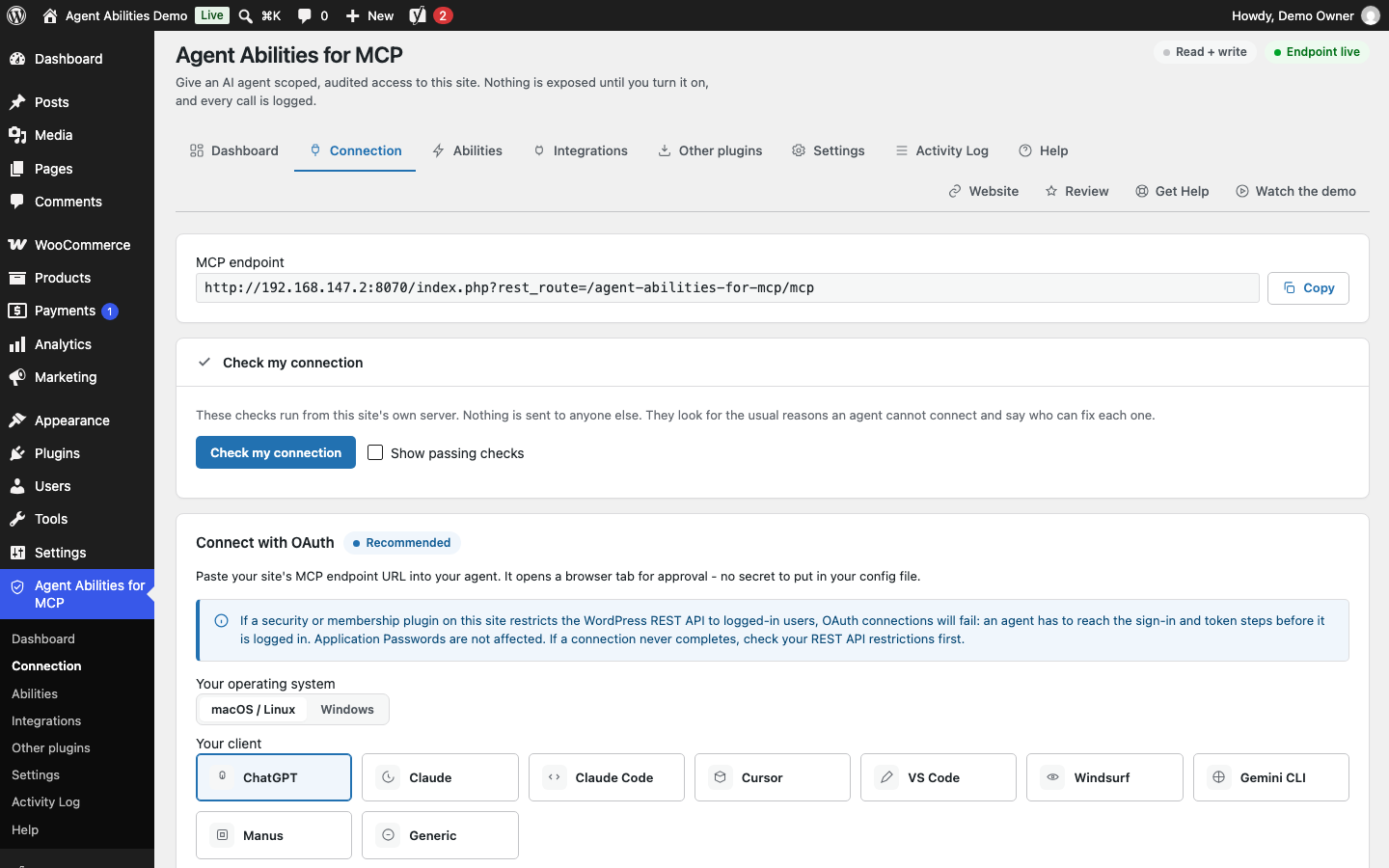This screenshot has height=868, width=1389.
Task: Open the New content menu in admin bar
Action: pyautogui.click(x=369, y=15)
